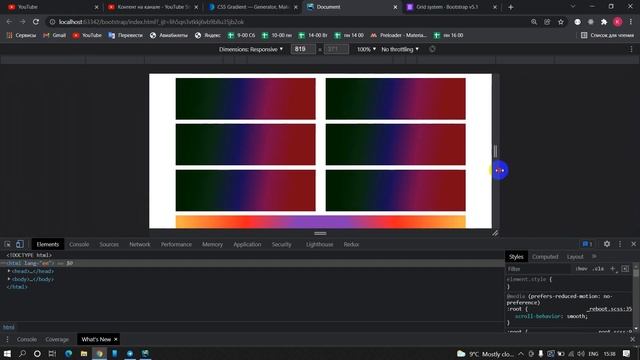This screenshot has height=360, width=640.
Task: Switch to the Network tab
Action: tap(140, 244)
